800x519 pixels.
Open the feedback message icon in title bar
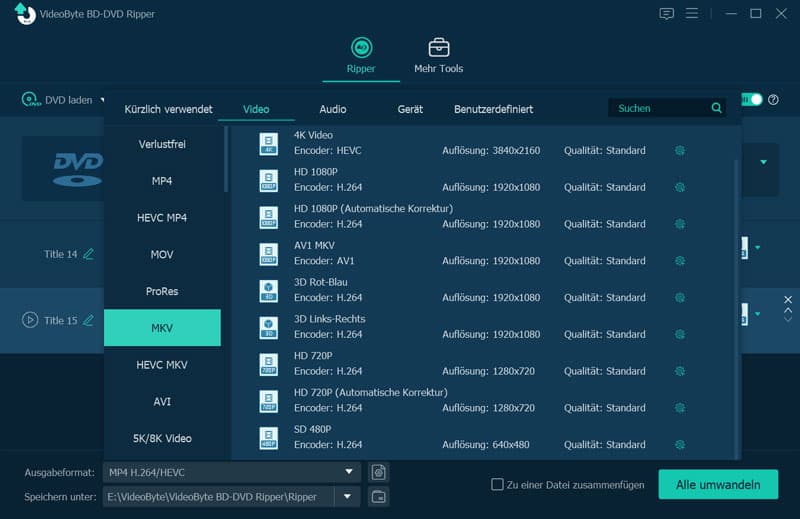[667, 14]
